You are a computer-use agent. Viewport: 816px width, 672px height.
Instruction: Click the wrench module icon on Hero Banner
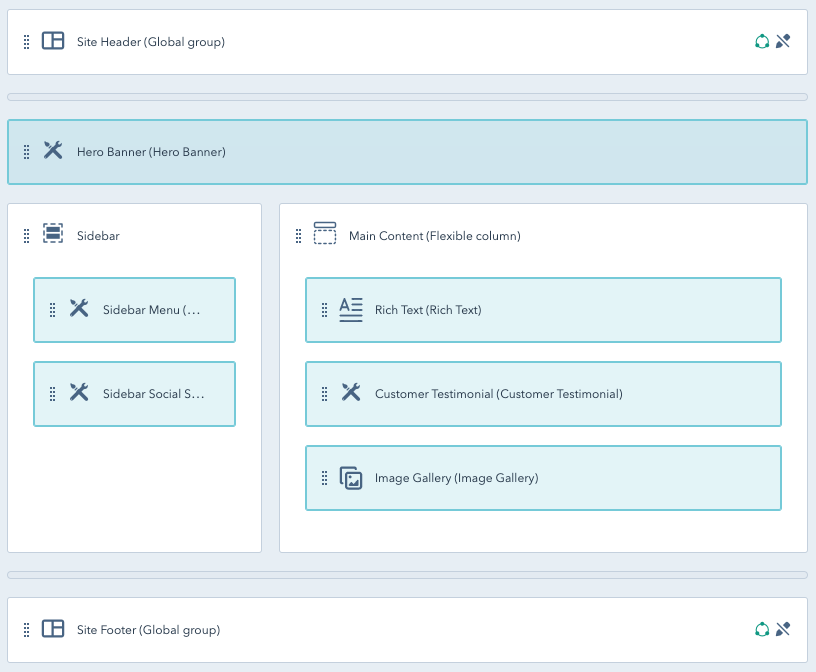click(x=53, y=151)
